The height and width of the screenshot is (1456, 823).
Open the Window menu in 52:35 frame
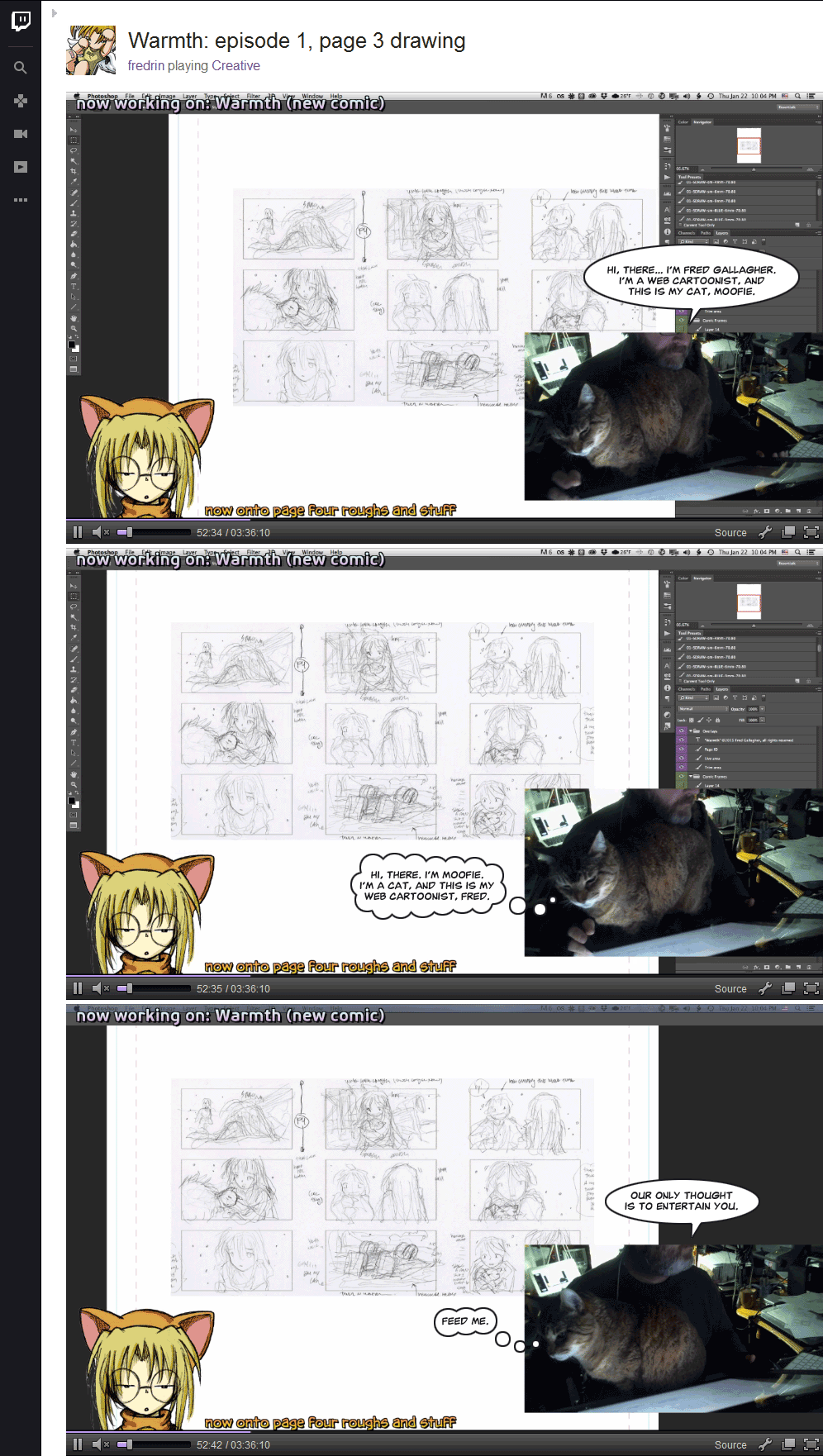click(x=312, y=552)
